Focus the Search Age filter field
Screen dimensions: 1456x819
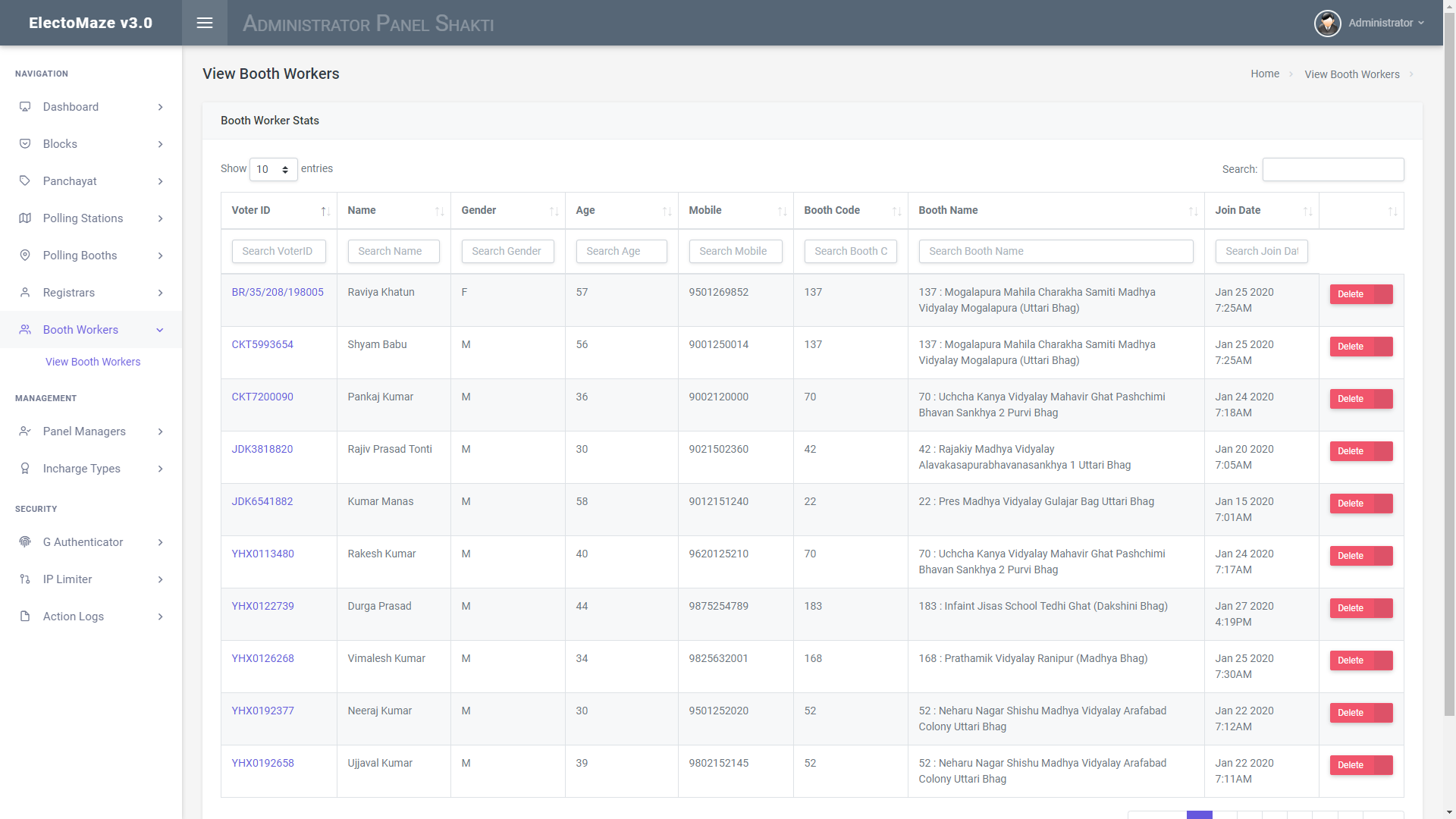[621, 251]
